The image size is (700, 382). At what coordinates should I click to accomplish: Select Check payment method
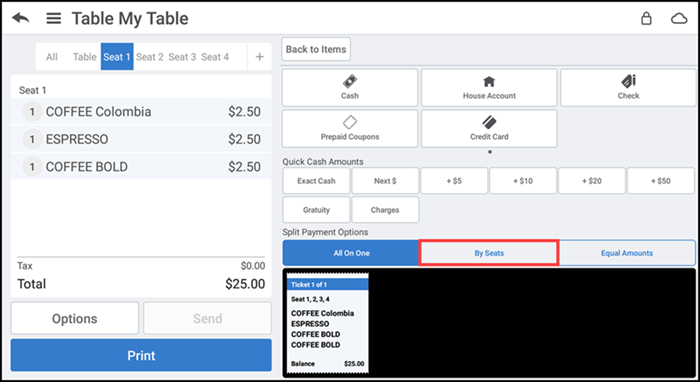(x=628, y=87)
